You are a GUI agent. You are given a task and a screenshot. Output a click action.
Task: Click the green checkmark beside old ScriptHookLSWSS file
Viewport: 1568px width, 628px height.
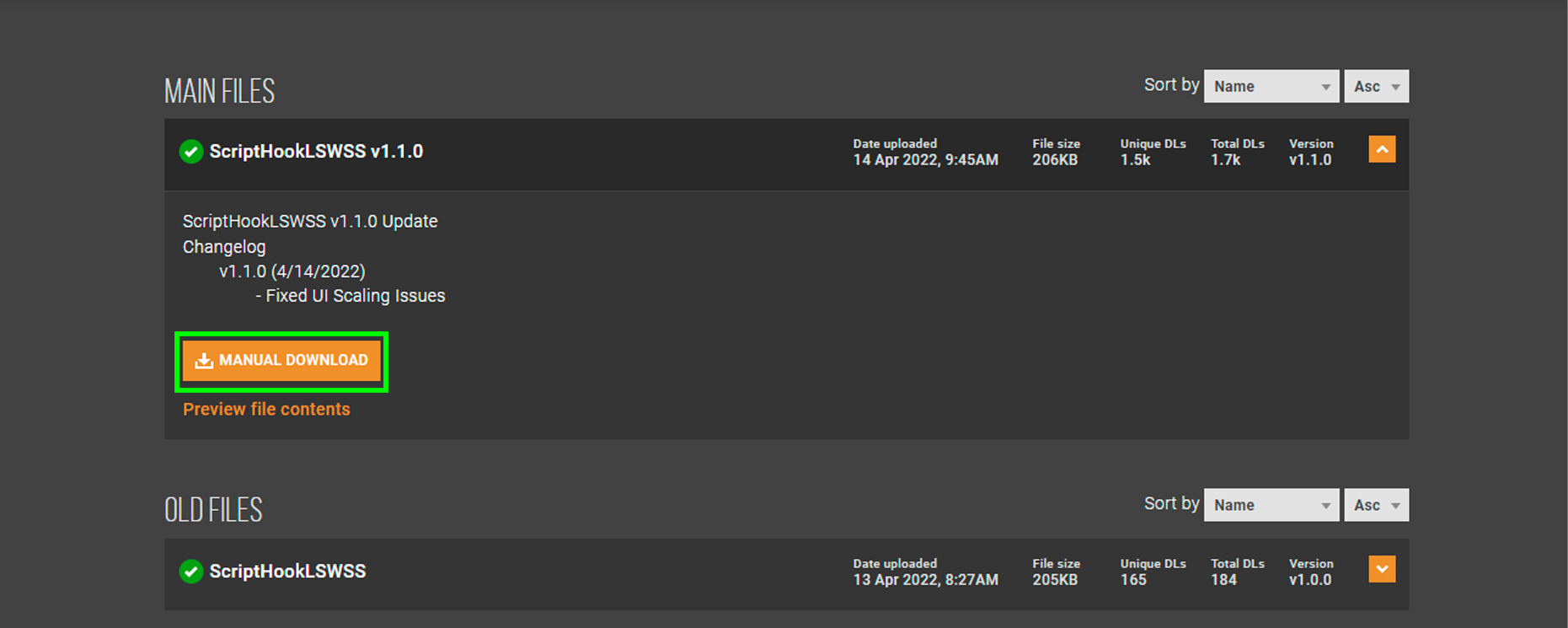coord(191,572)
